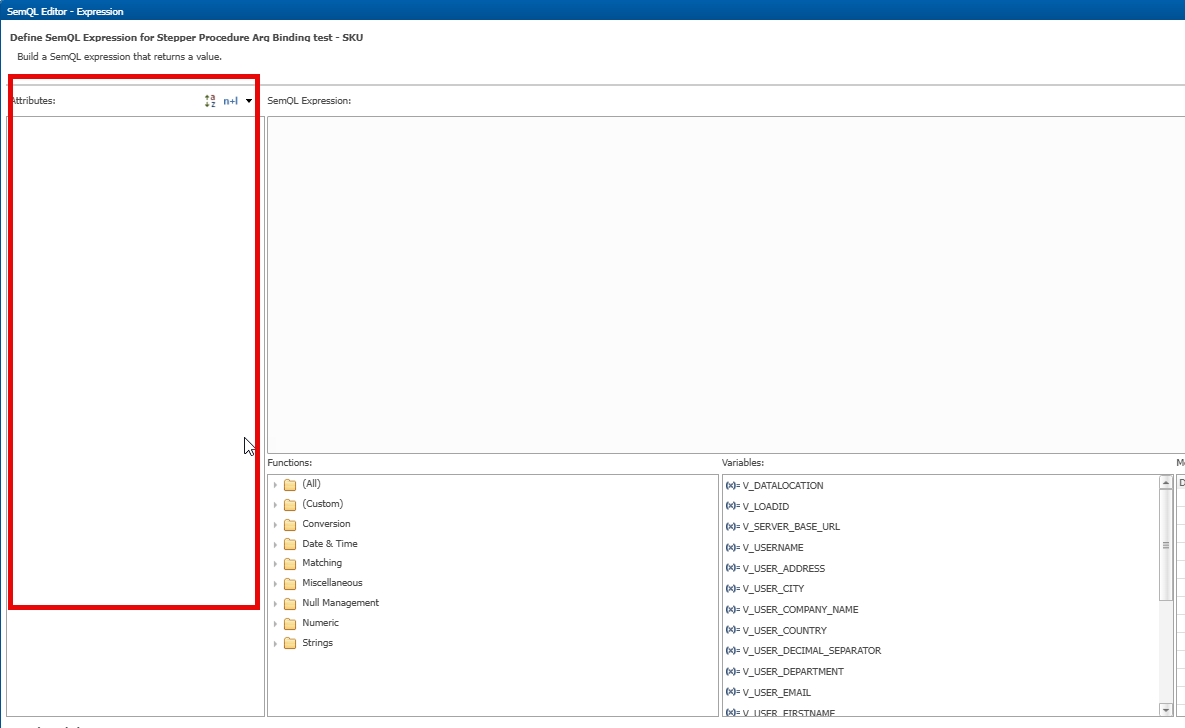
Task: Click the variable icon beside V_USERNAME
Action: click(x=732, y=547)
